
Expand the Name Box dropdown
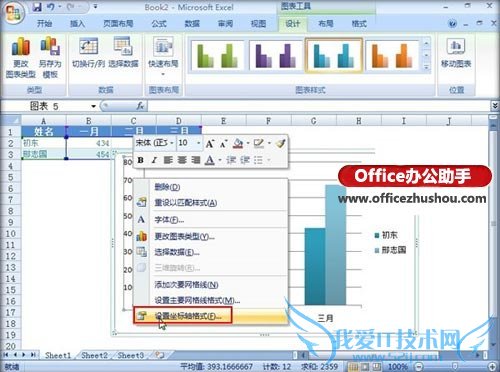[94, 106]
